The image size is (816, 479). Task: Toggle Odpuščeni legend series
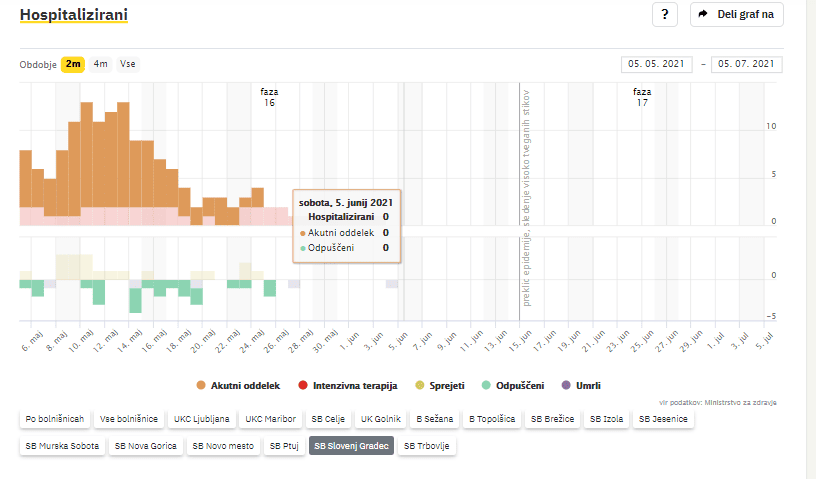coord(513,385)
